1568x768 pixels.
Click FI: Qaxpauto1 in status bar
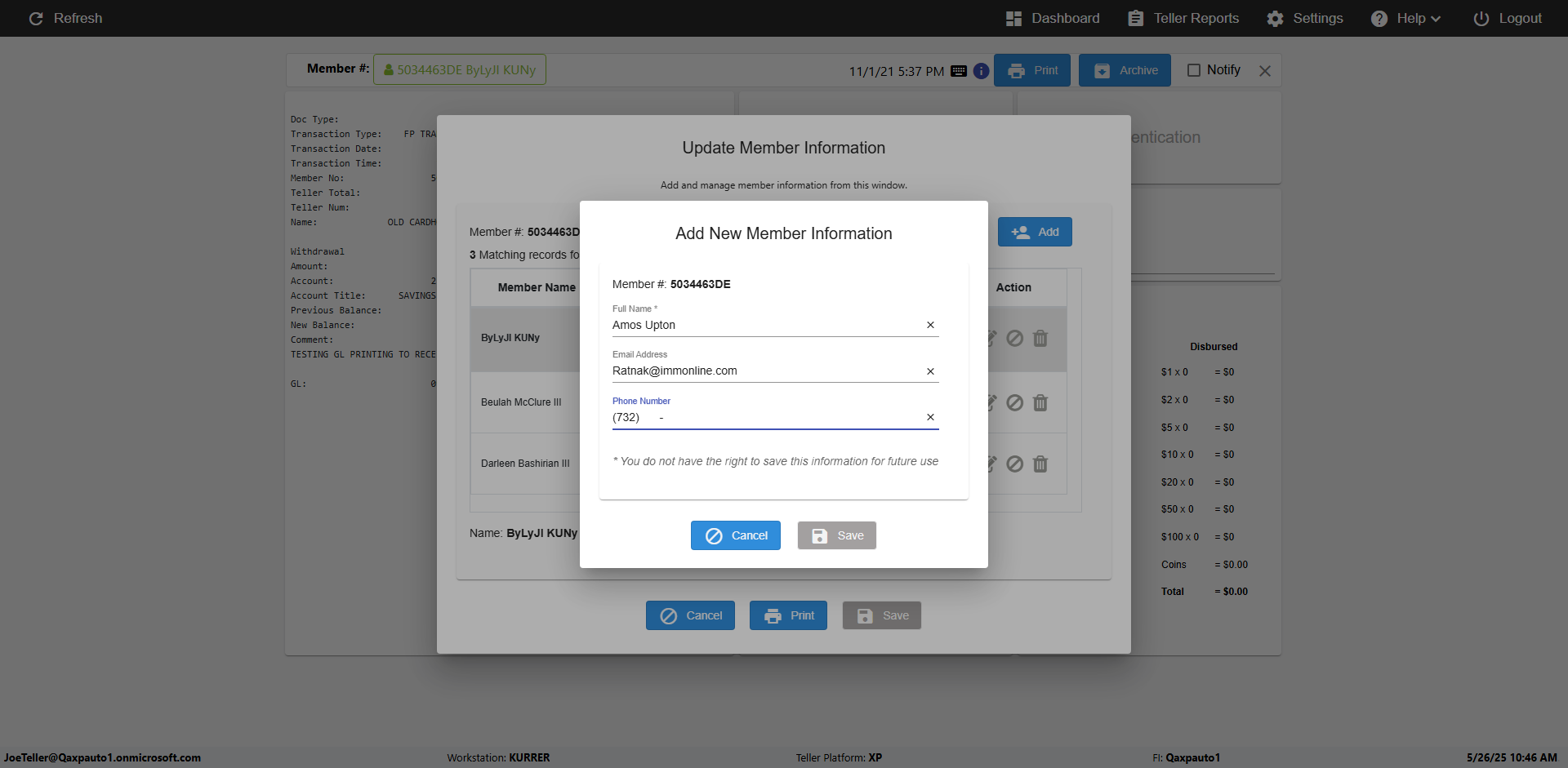tap(1186, 757)
